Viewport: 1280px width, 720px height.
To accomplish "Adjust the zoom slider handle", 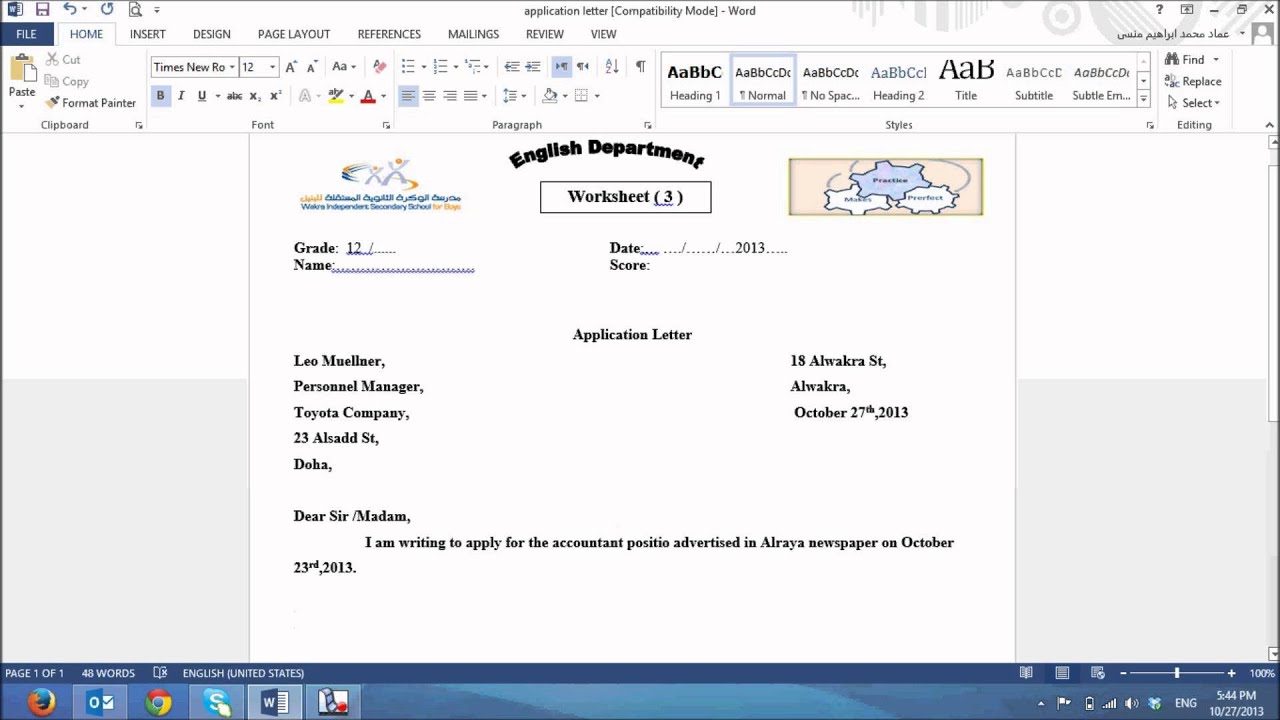I will point(1177,673).
